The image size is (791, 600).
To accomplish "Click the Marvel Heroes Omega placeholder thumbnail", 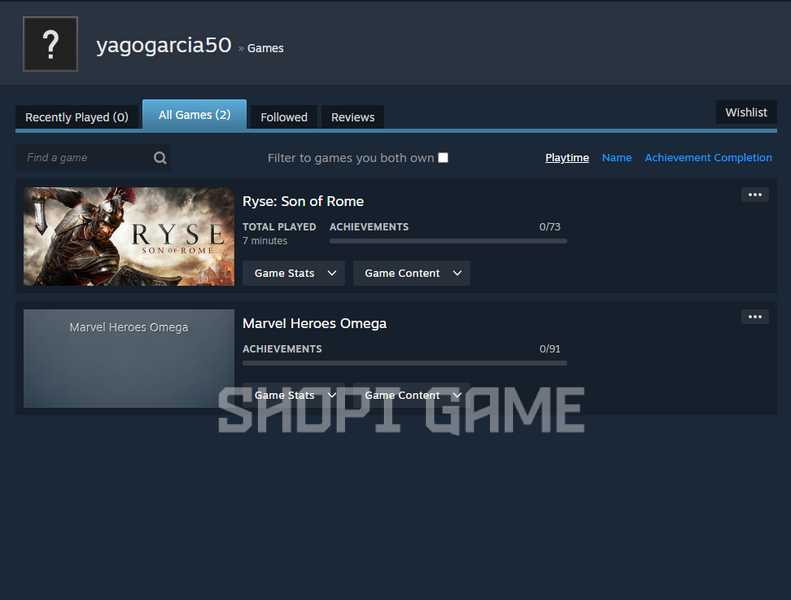I will click(x=129, y=359).
